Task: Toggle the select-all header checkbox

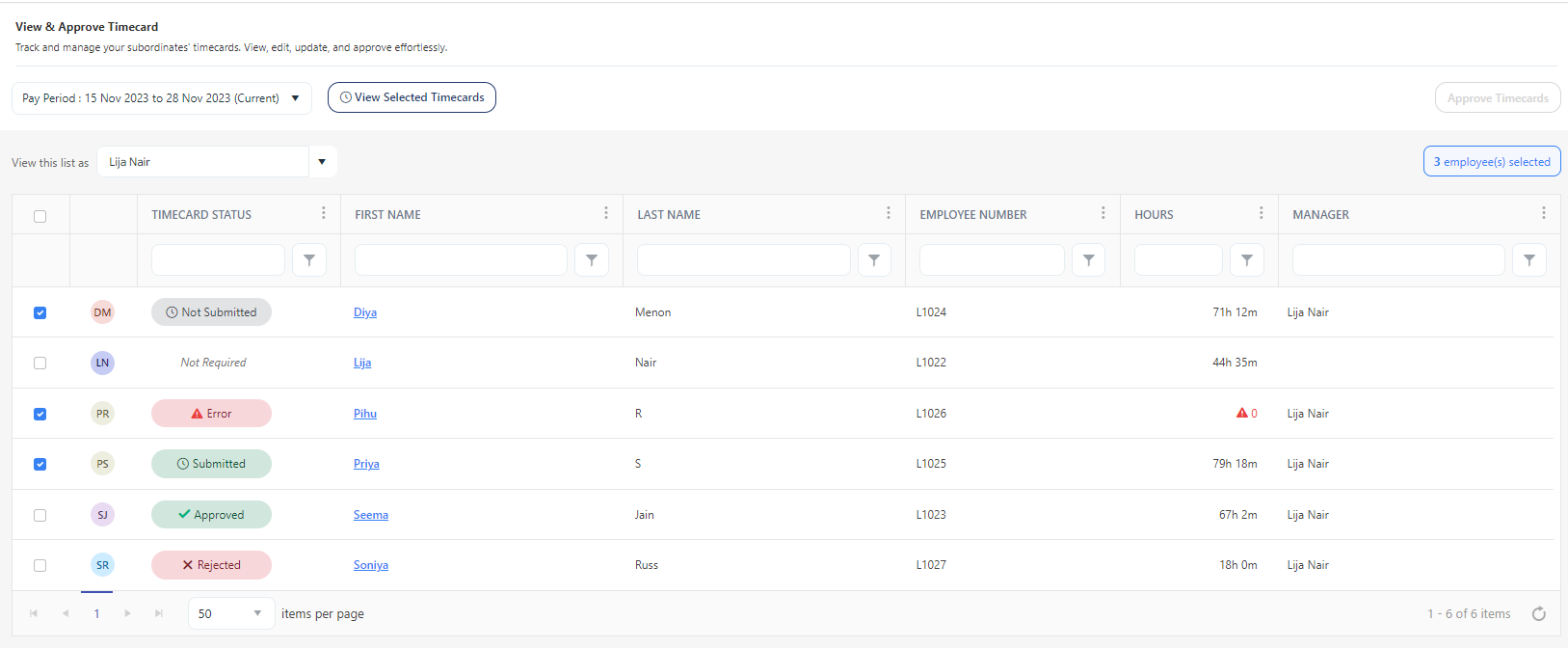Action: pos(40,216)
